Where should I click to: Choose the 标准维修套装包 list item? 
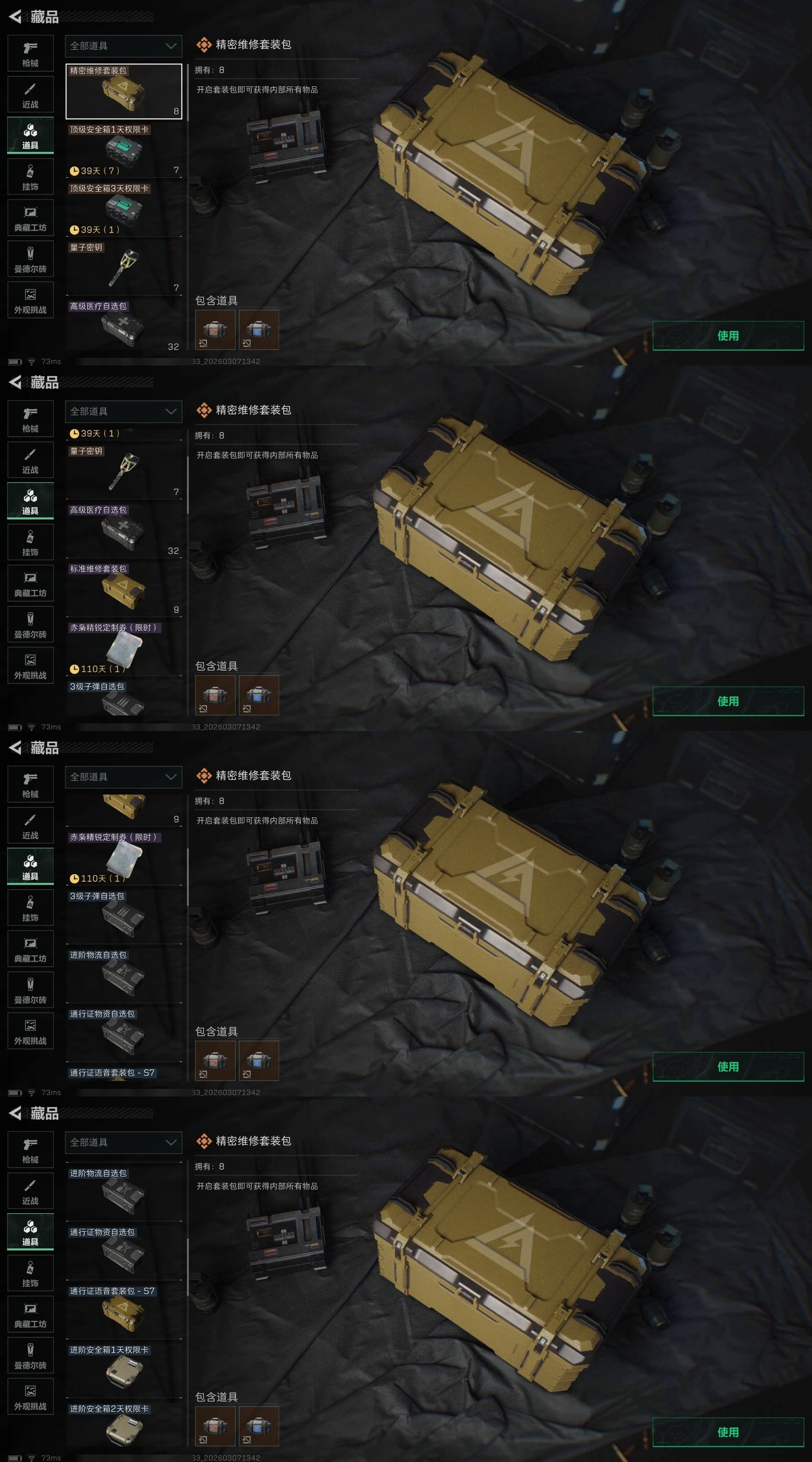click(124, 589)
